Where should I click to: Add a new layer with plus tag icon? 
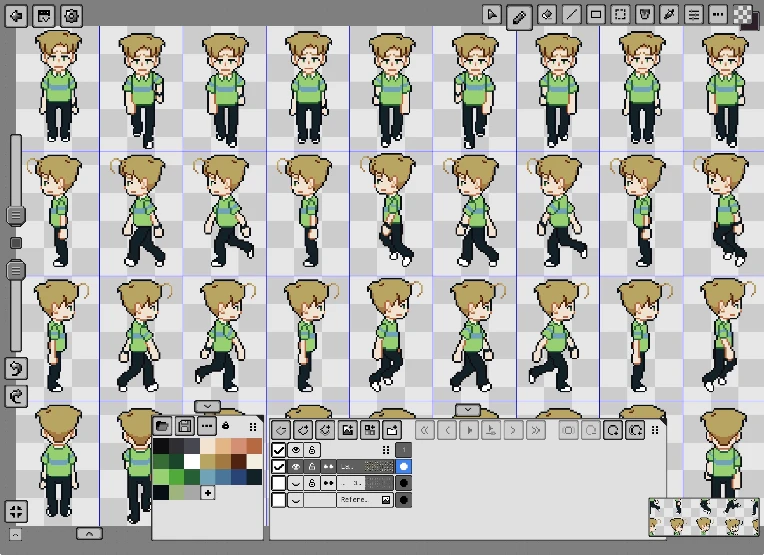[304, 430]
